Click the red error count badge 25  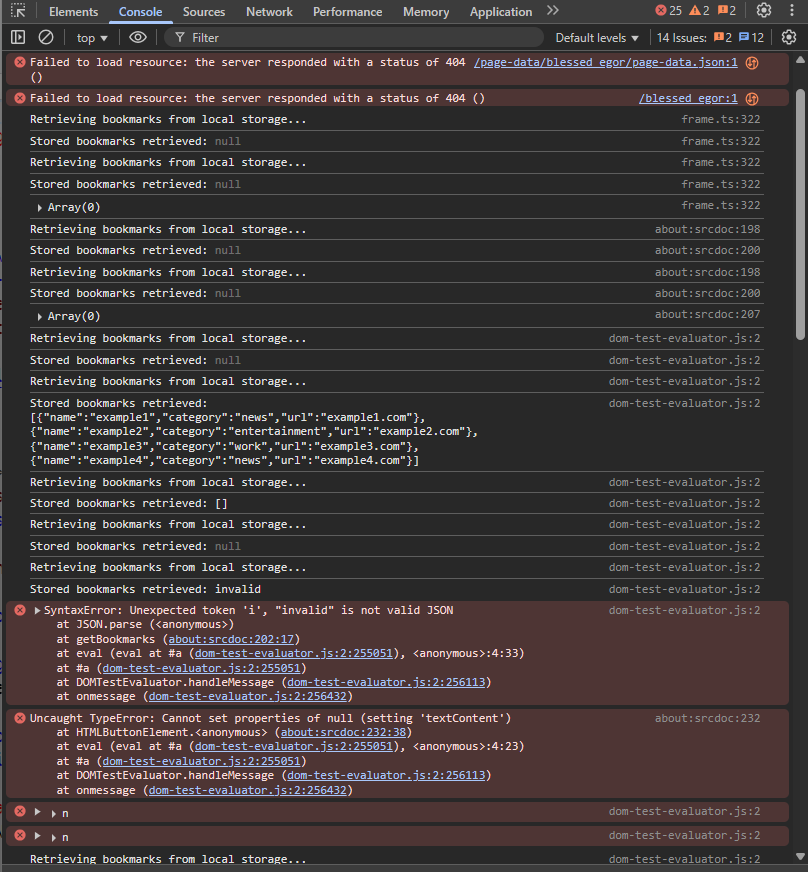click(668, 11)
